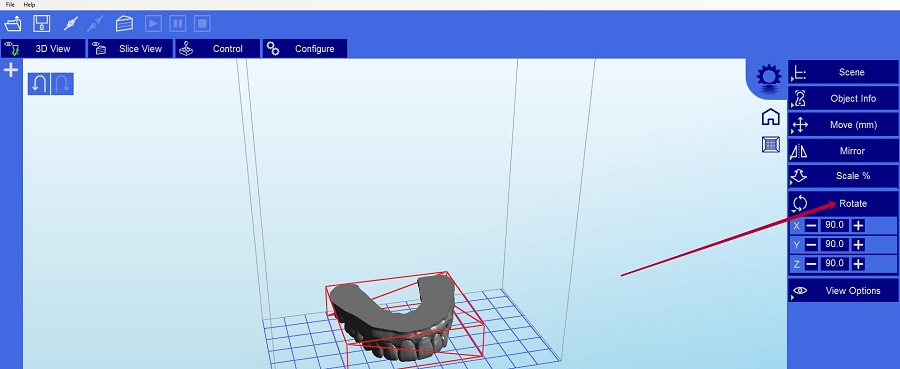900x369 pixels.
Task: Click the plus add object icon
Action: (11, 70)
